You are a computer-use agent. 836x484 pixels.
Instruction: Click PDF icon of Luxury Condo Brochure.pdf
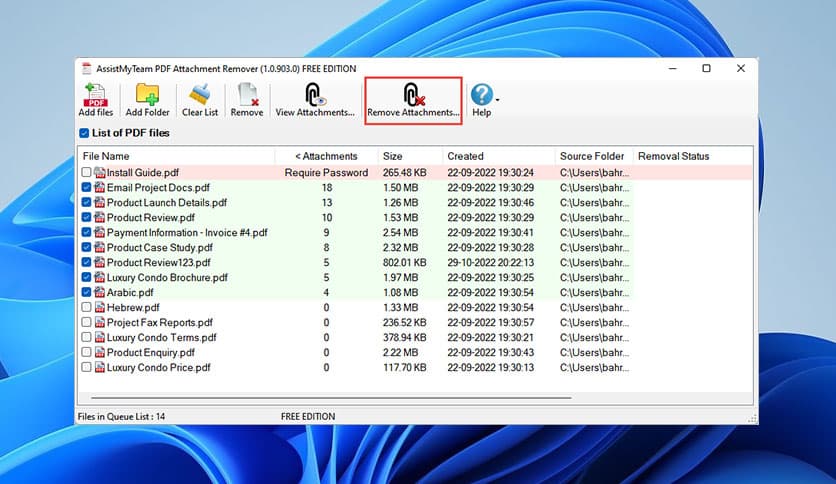pos(100,277)
